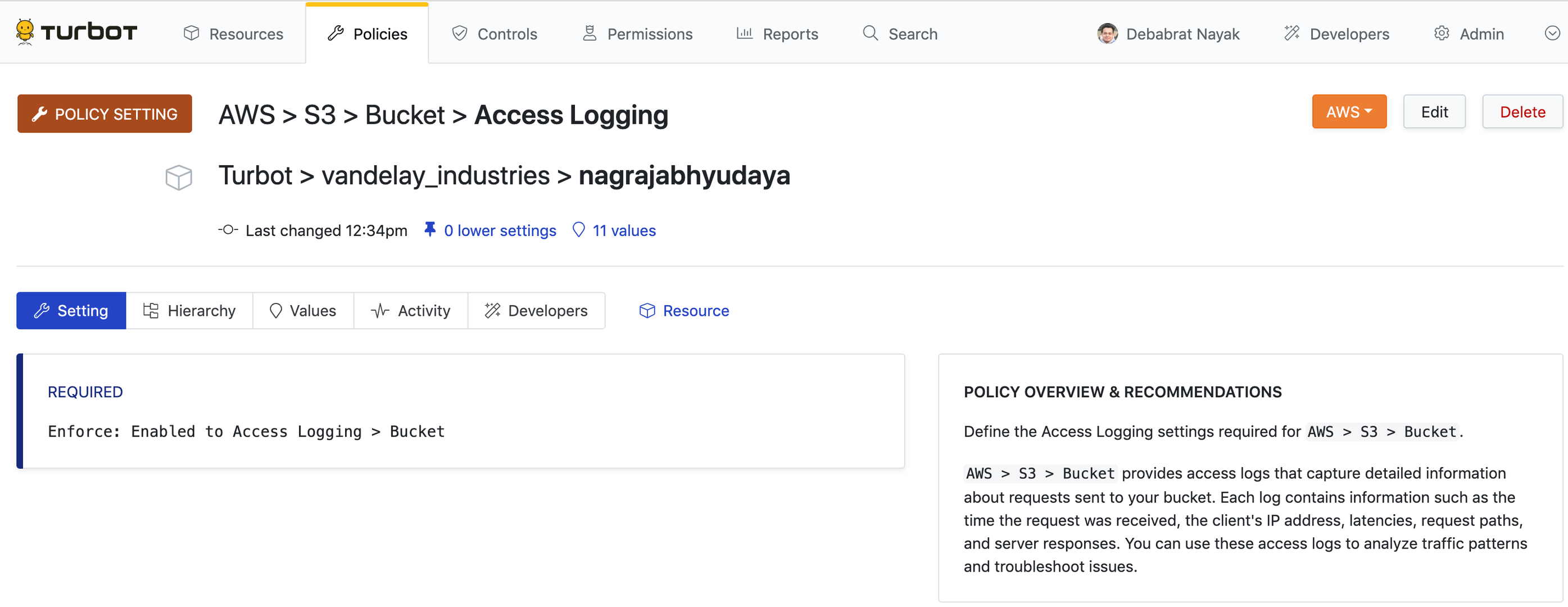Open the Activity tab
Screen dimensions: 1568x607
(411, 310)
